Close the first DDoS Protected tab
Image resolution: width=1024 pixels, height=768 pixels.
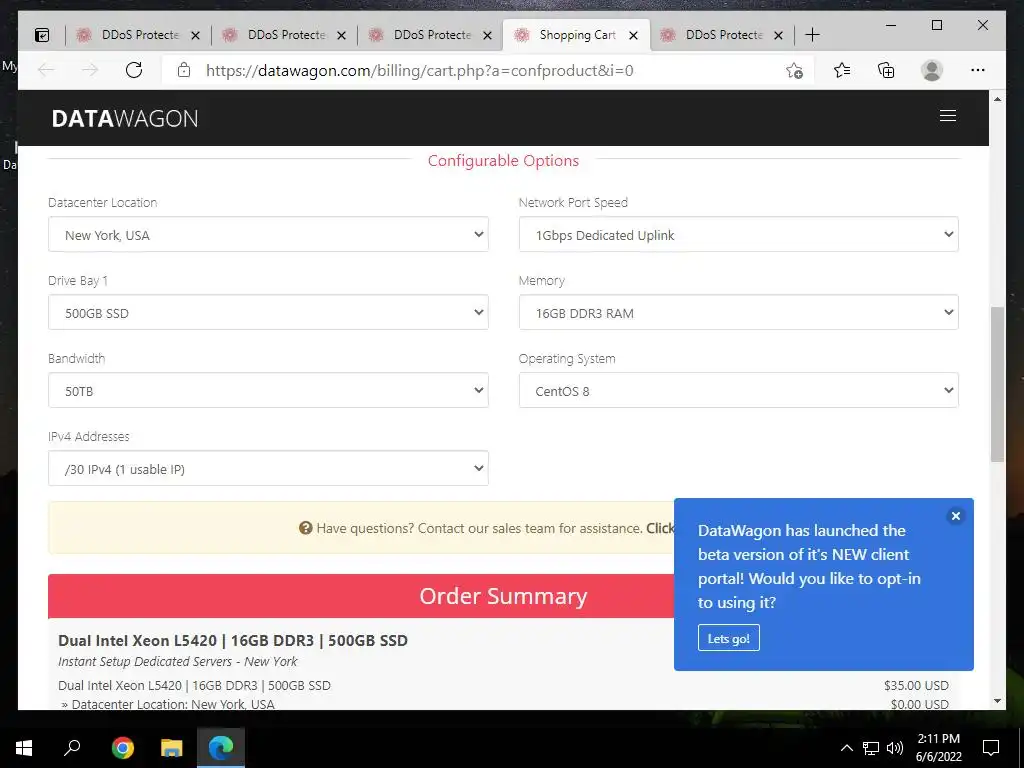click(x=195, y=36)
